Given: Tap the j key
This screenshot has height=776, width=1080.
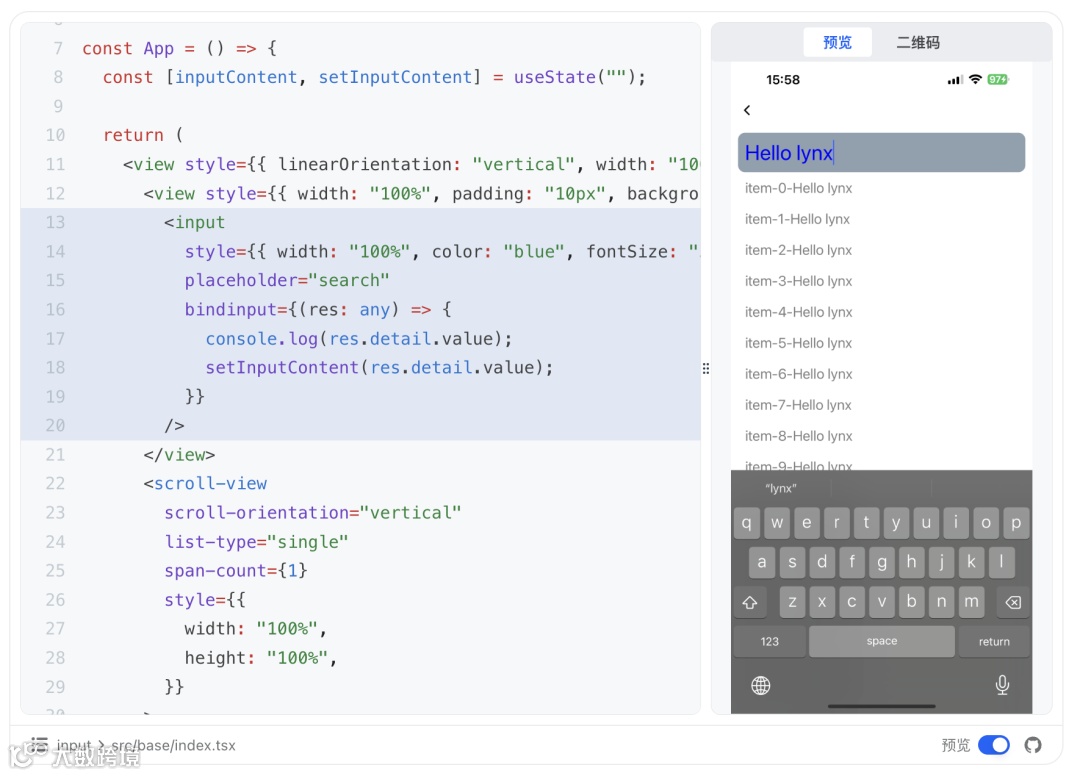Looking at the screenshot, I should (x=942, y=562).
